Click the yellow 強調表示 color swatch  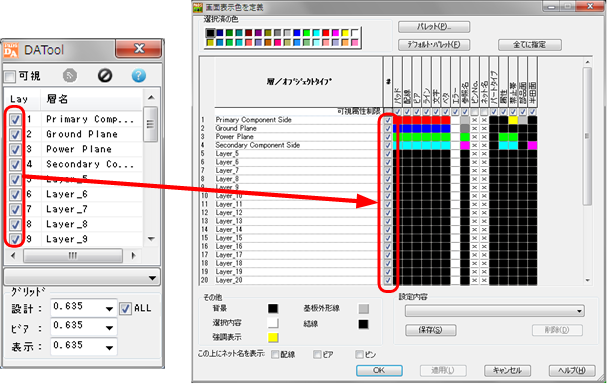pos(273,337)
